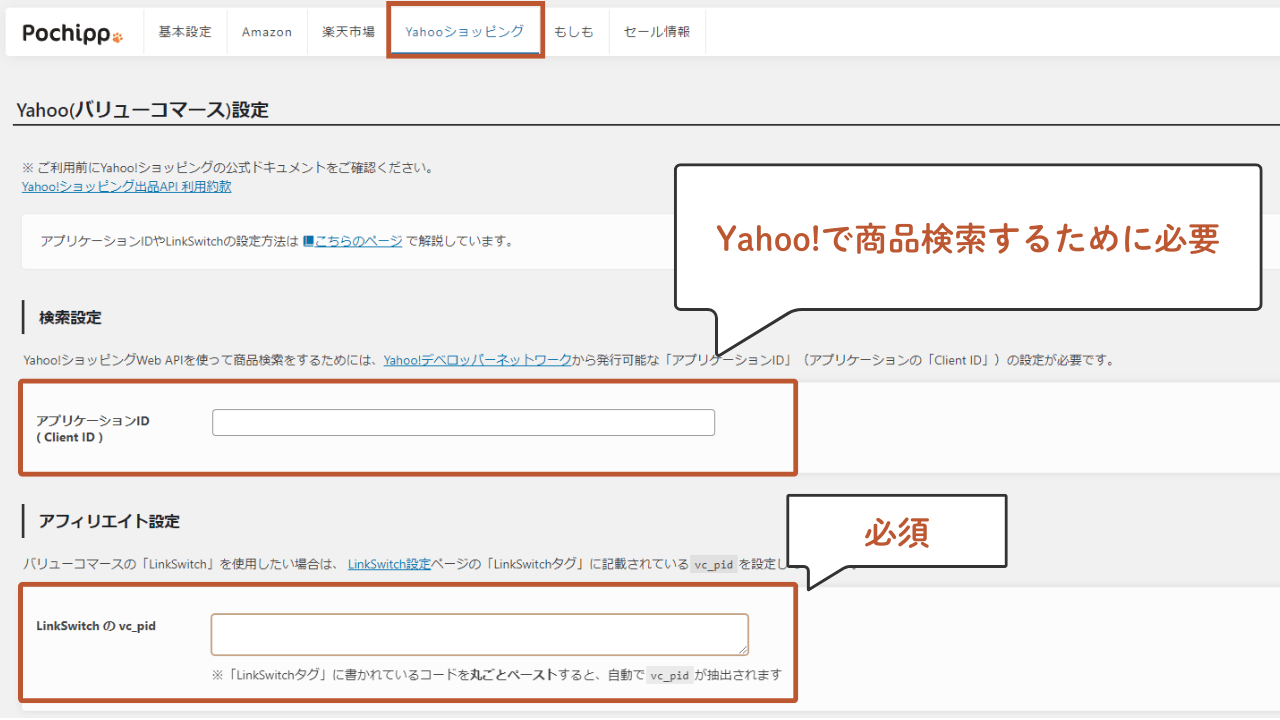Open Yahoo!ショッピング出品API 利用約款 link
Image resolution: width=1280 pixels, height=720 pixels.
127,187
